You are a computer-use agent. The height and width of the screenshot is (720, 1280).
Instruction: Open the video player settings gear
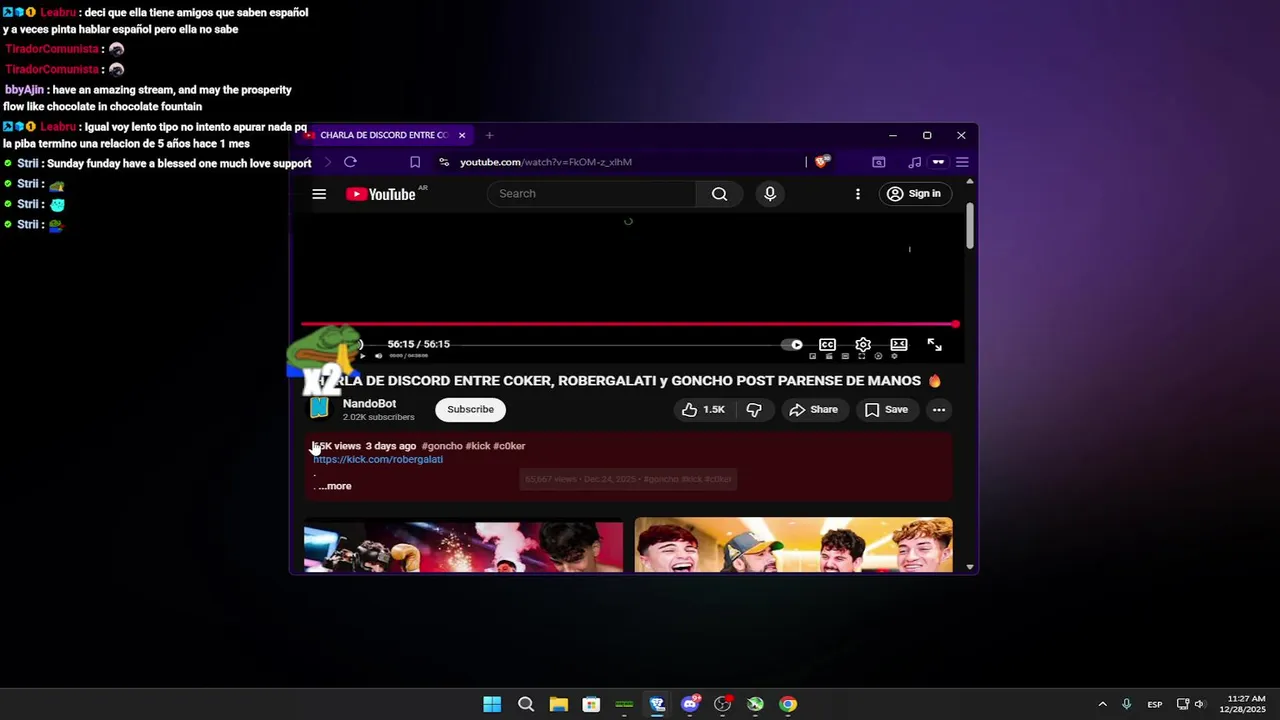863,345
